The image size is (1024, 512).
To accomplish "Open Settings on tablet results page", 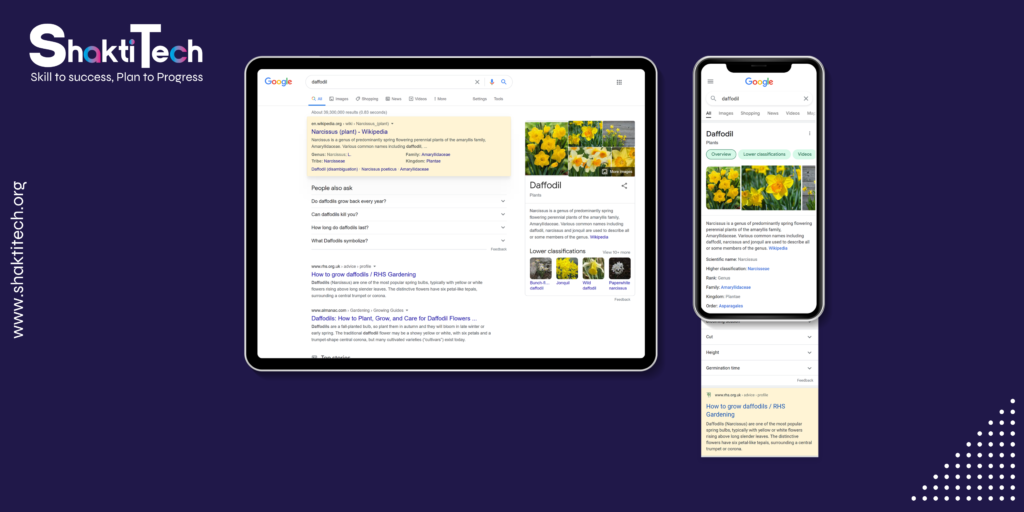I will click(479, 99).
